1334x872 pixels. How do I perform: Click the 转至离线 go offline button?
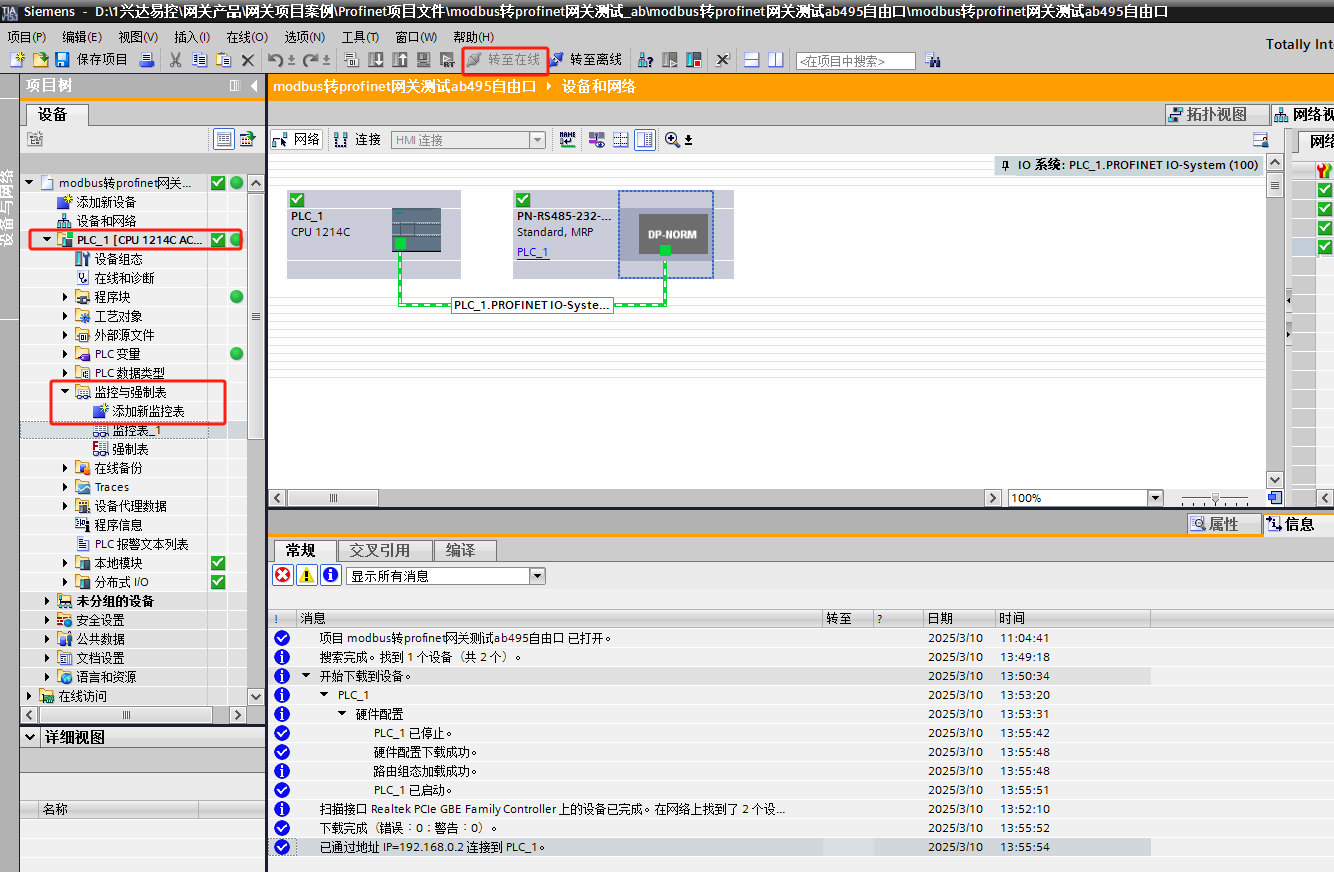pyautogui.click(x=586, y=60)
